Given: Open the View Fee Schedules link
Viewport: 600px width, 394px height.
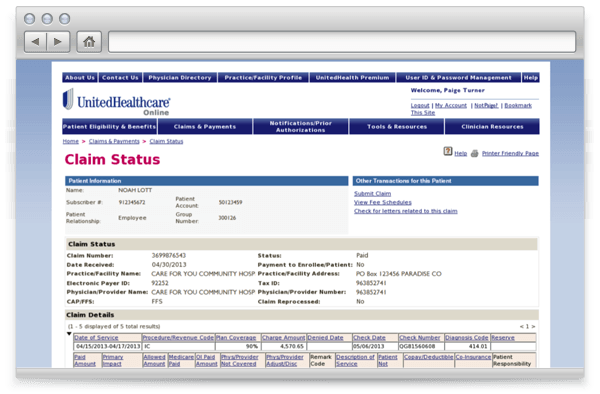Looking at the screenshot, I should click(x=383, y=202).
